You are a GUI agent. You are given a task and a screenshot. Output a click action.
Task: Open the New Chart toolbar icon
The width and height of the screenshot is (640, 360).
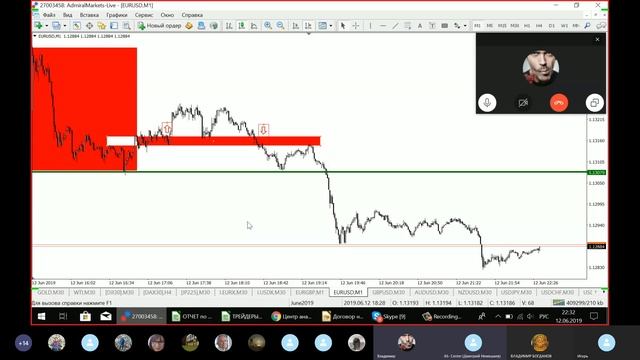[39, 26]
